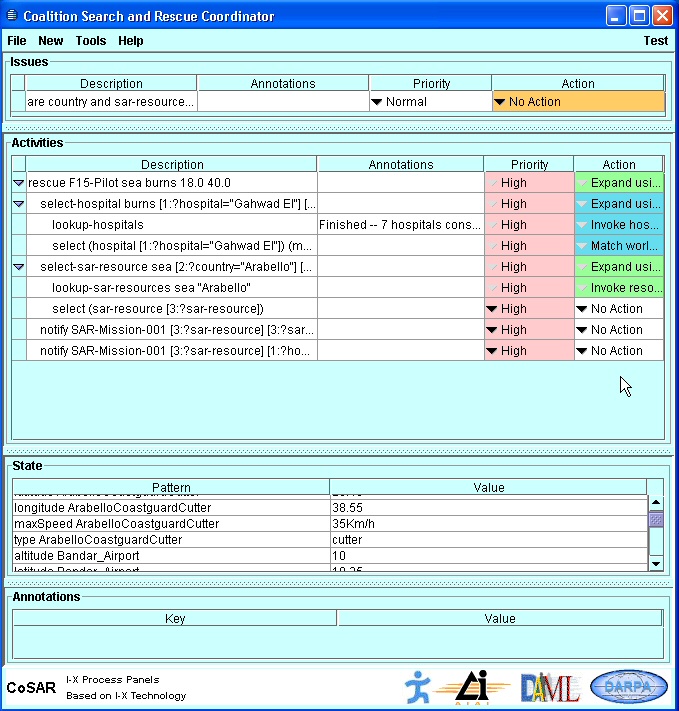The image size is (679, 711).
Task: Open the Test menu
Action: (656, 41)
